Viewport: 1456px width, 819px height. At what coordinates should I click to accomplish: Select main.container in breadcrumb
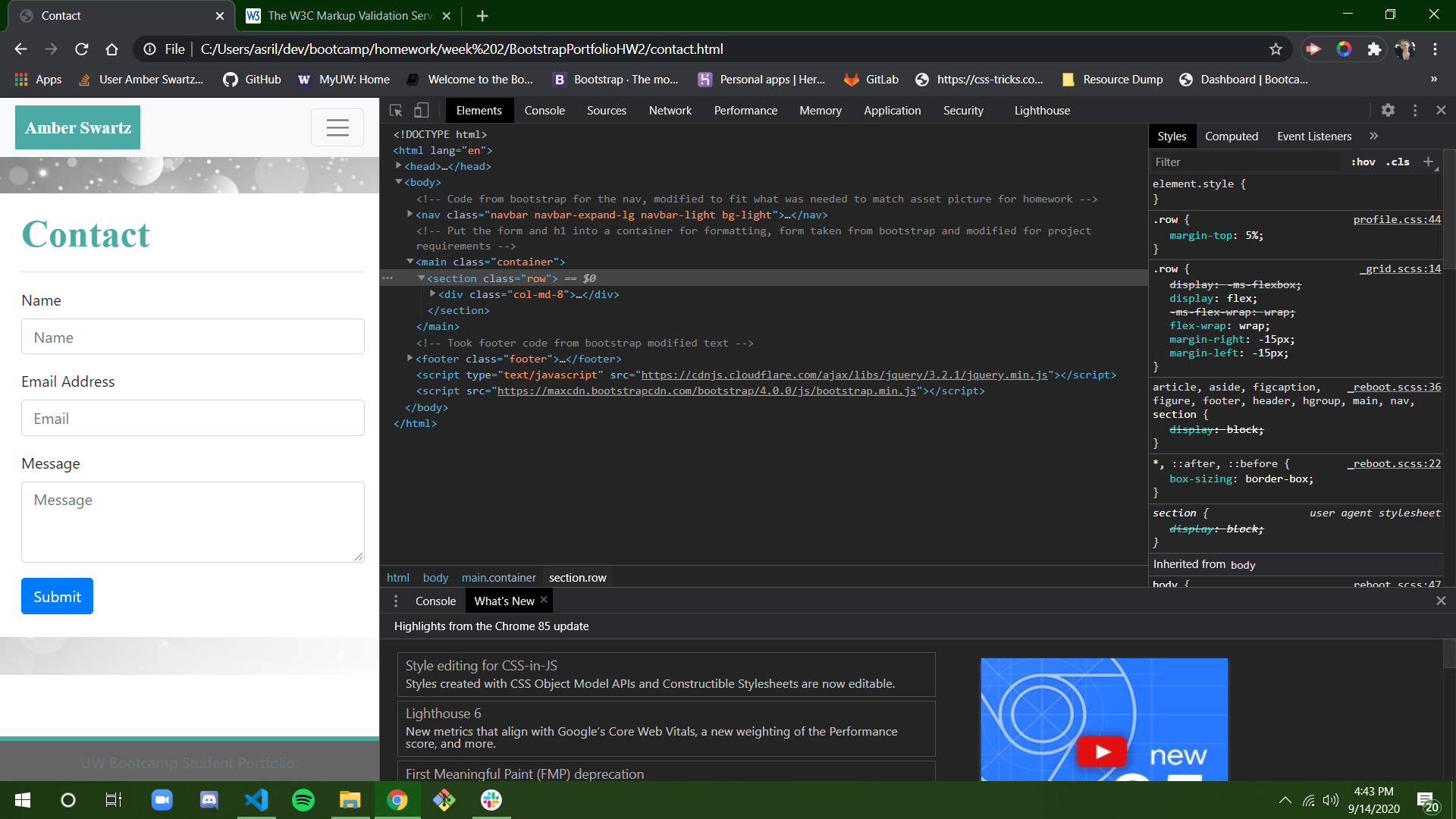tap(498, 578)
